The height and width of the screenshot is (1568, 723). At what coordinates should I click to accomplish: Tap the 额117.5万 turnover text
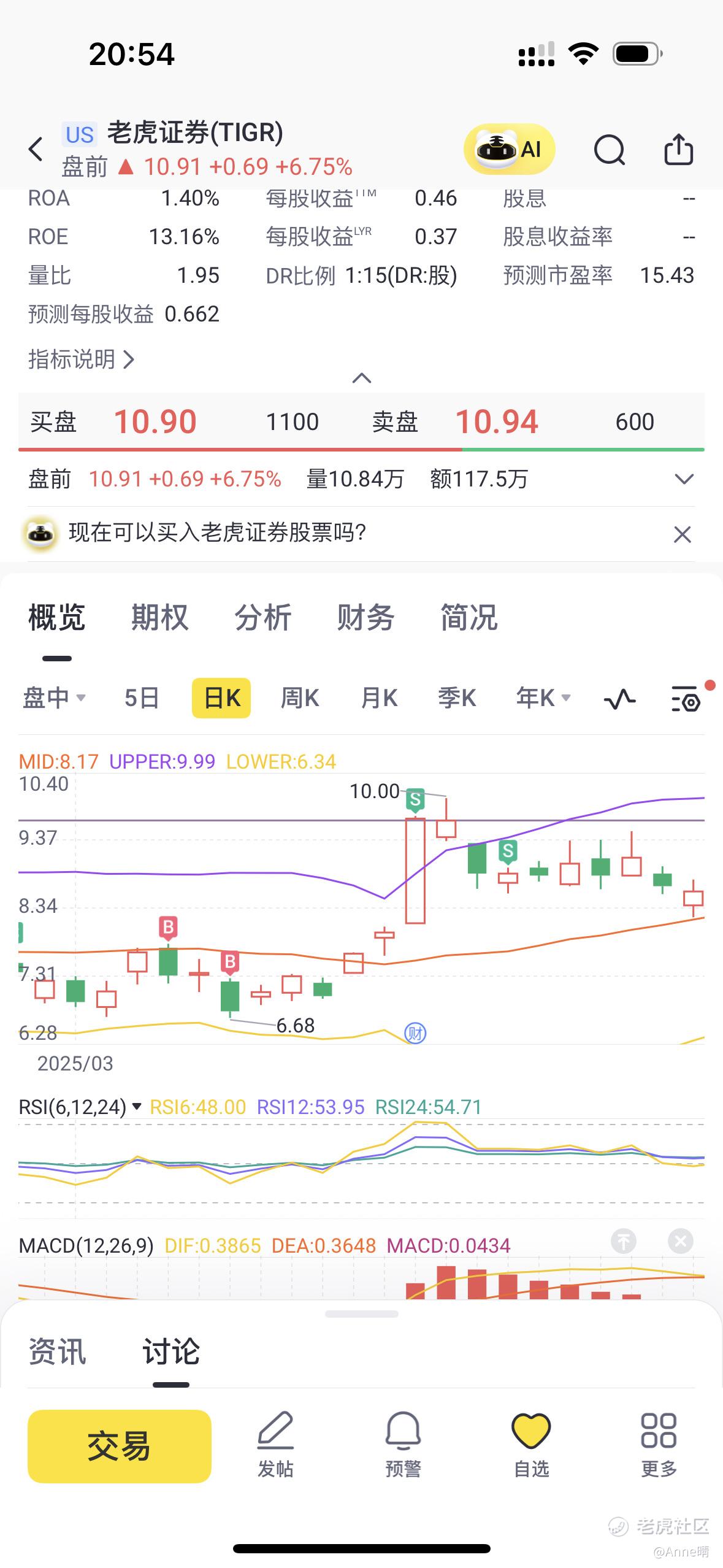point(479,479)
